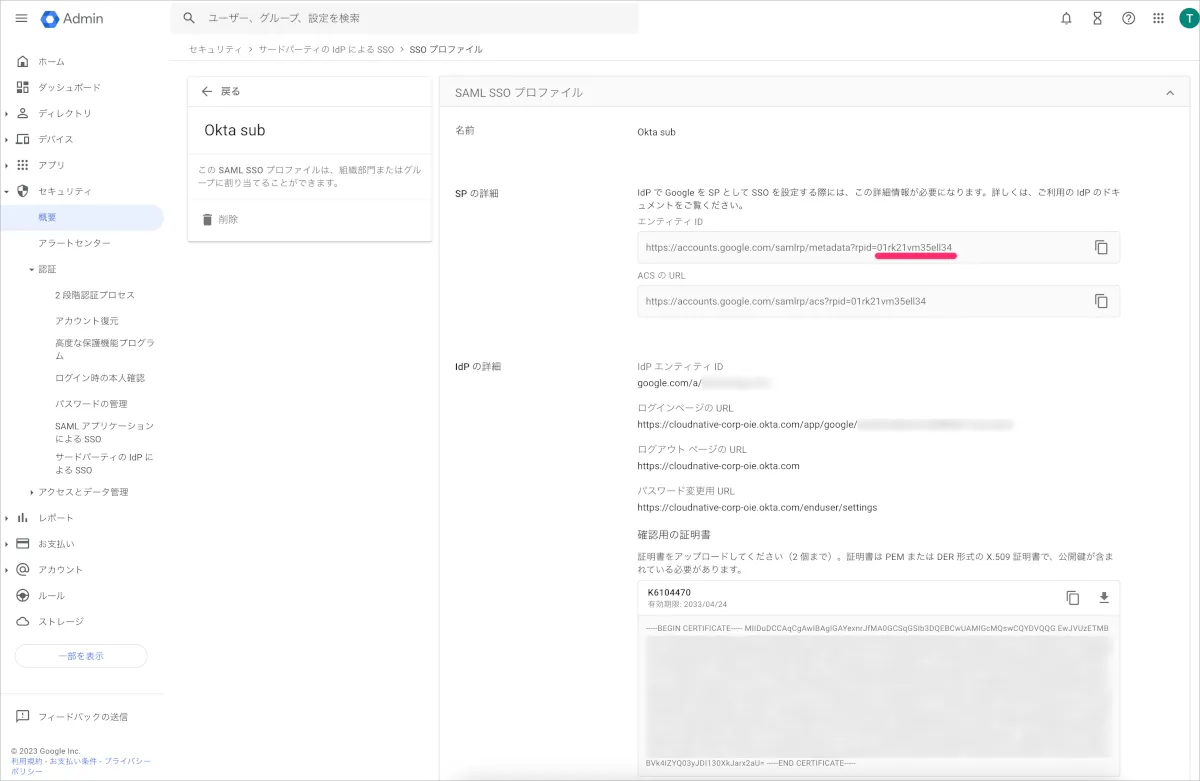Image resolution: width=1200 pixels, height=781 pixels.
Task: Click logout URL cloudnative-corp-oie.okta.com
Action: coord(718,466)
